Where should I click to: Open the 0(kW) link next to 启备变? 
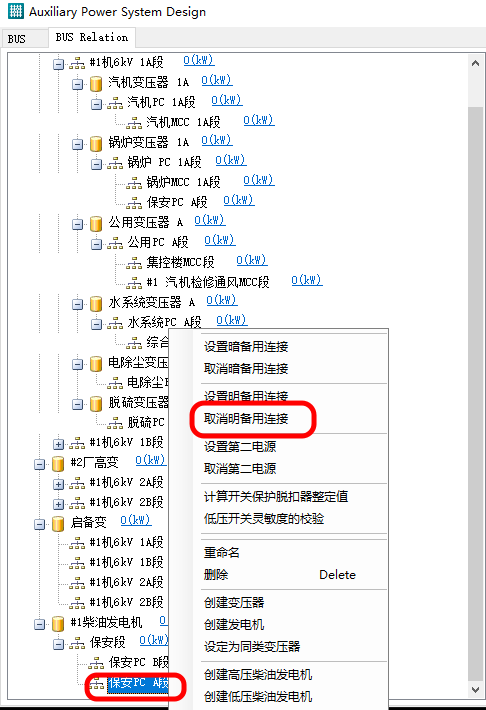(x=136, y=520)
